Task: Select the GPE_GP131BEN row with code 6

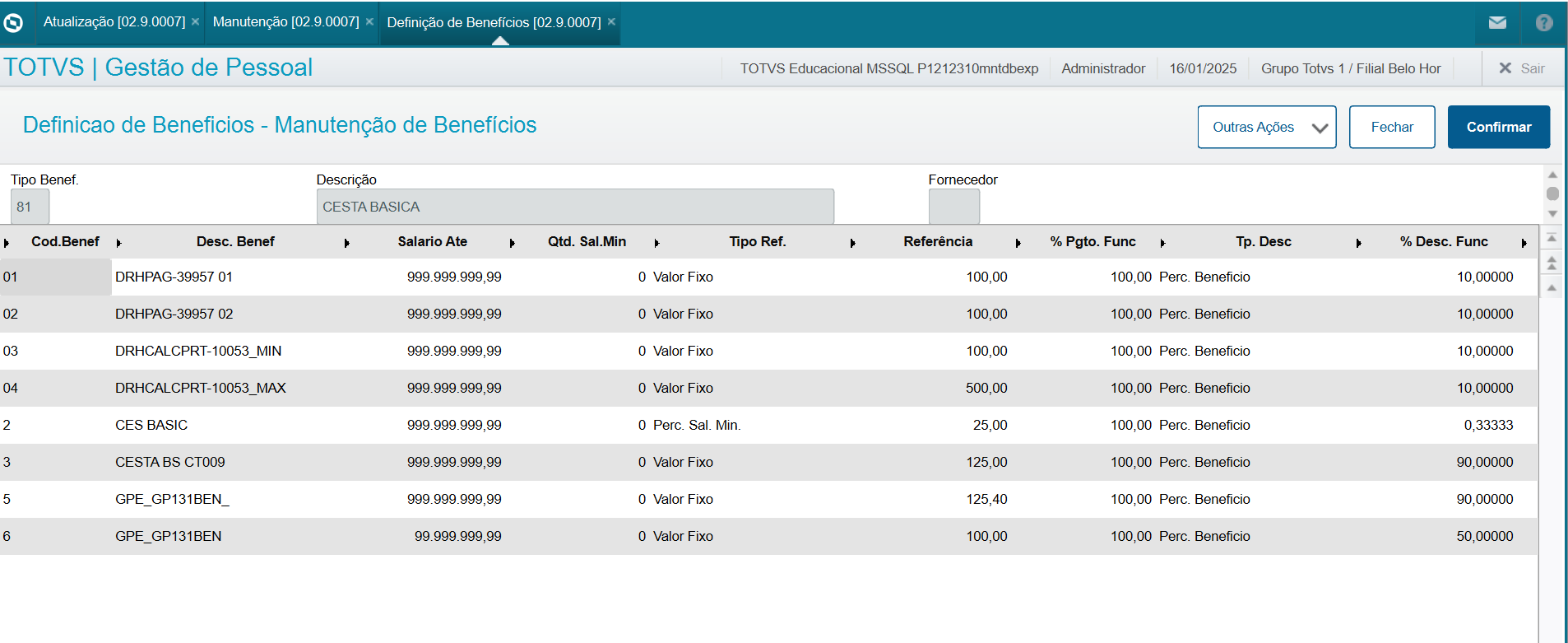Action: 768,536
